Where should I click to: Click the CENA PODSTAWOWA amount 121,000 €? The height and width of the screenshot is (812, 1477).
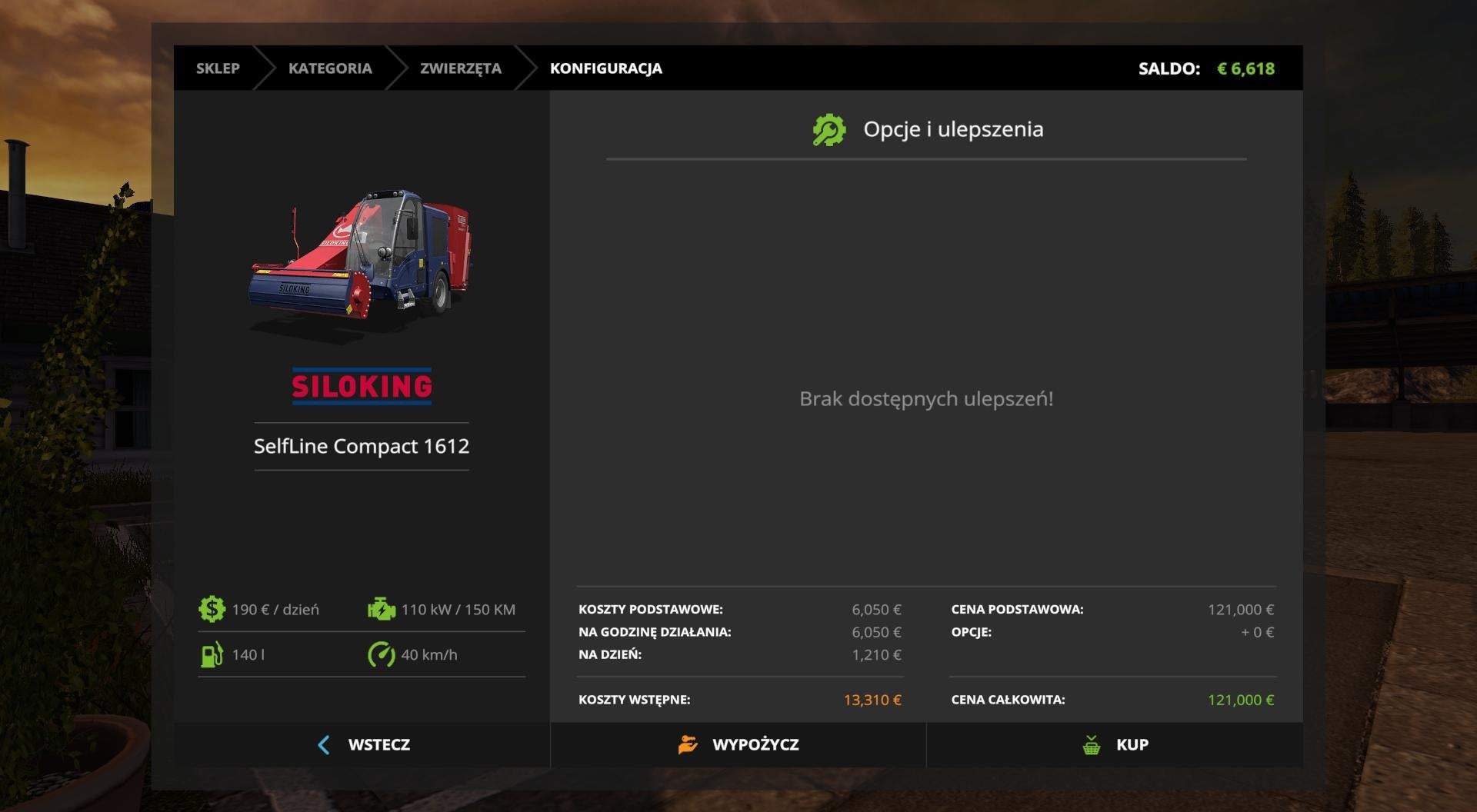click(x=1241, y=609)
